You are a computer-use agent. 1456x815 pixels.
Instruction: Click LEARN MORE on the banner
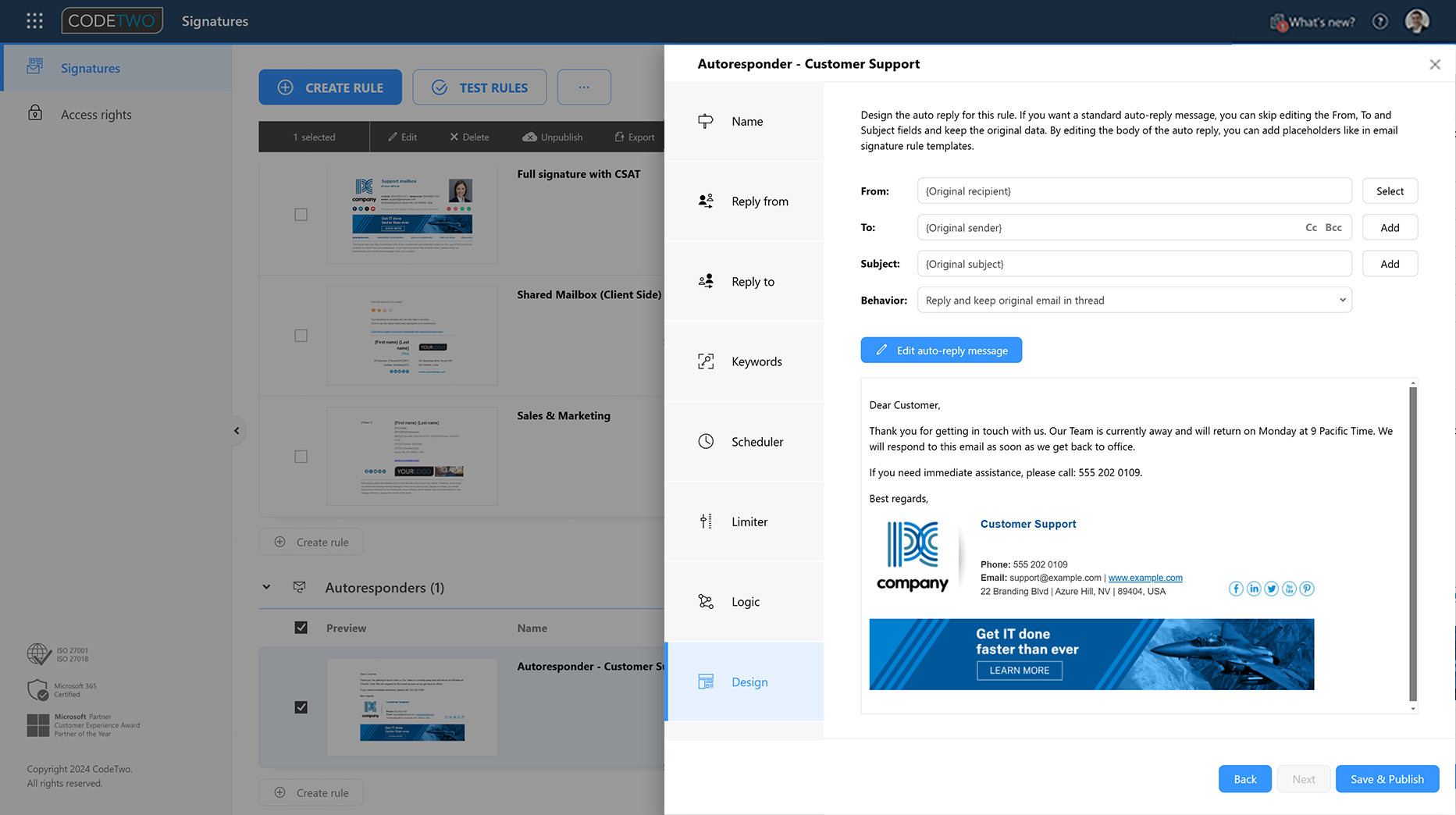1019,671
